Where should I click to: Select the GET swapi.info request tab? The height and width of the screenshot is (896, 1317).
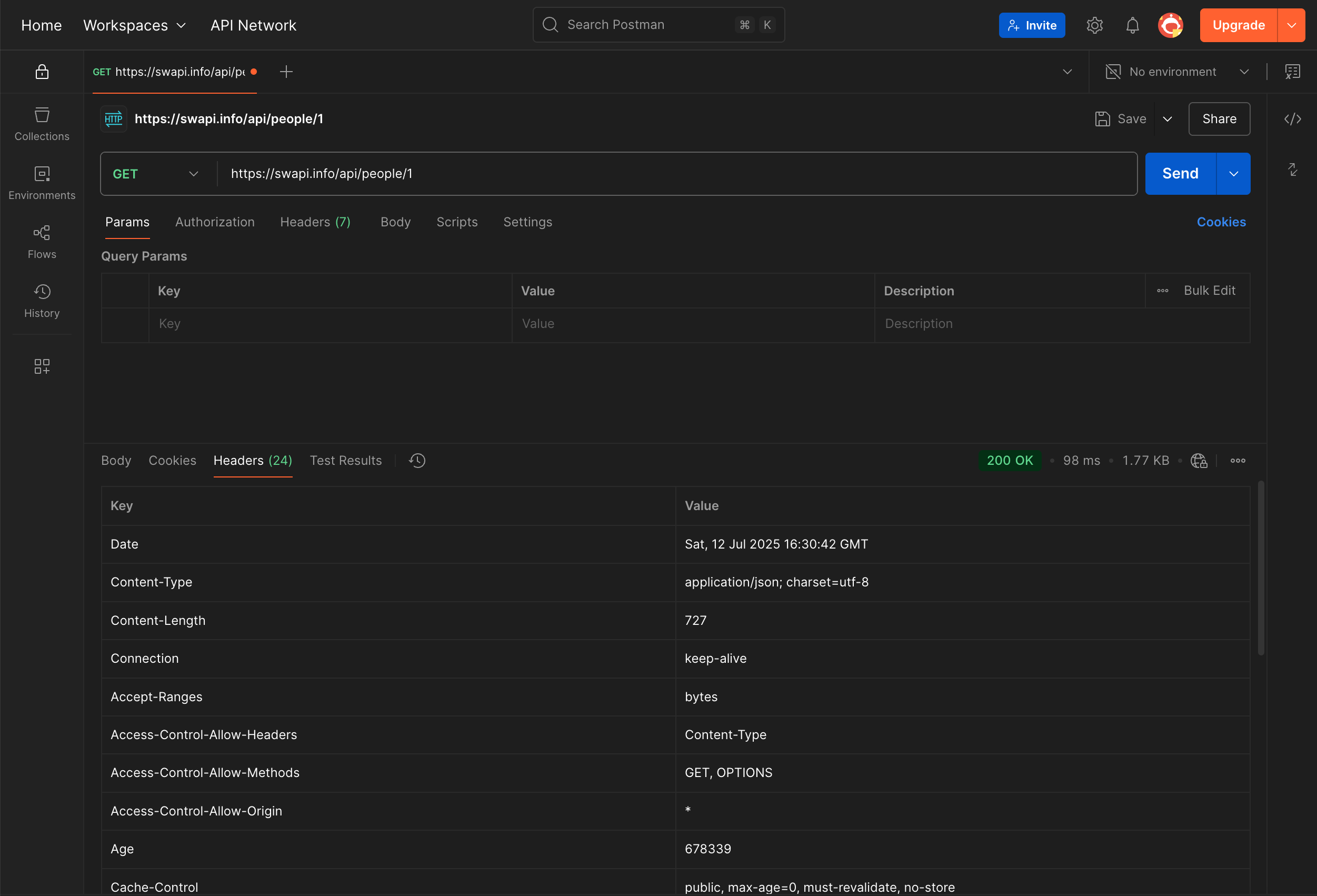(175, 72)
